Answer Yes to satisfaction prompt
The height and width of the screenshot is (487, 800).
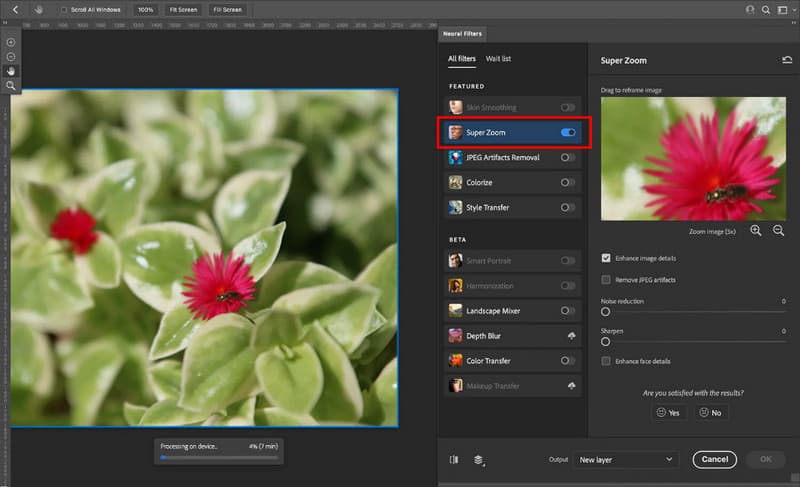668,413
